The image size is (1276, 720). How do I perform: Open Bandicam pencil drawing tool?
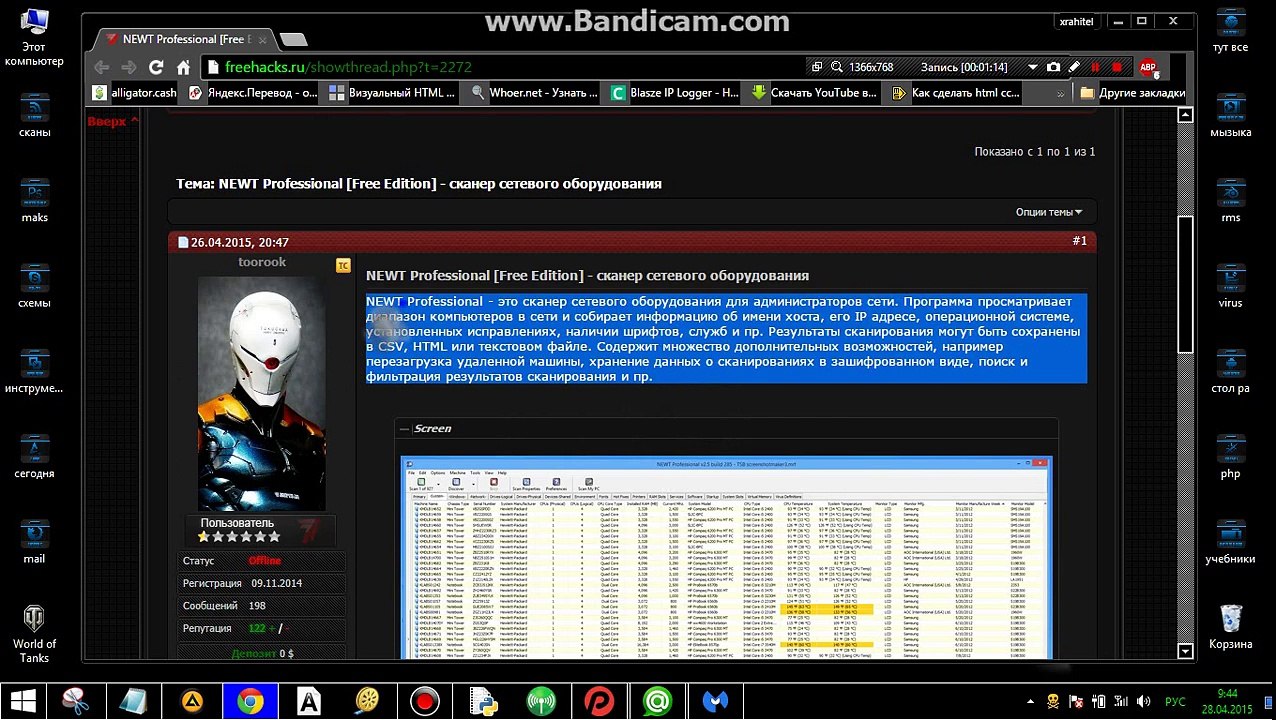(x=1074, y=67)
